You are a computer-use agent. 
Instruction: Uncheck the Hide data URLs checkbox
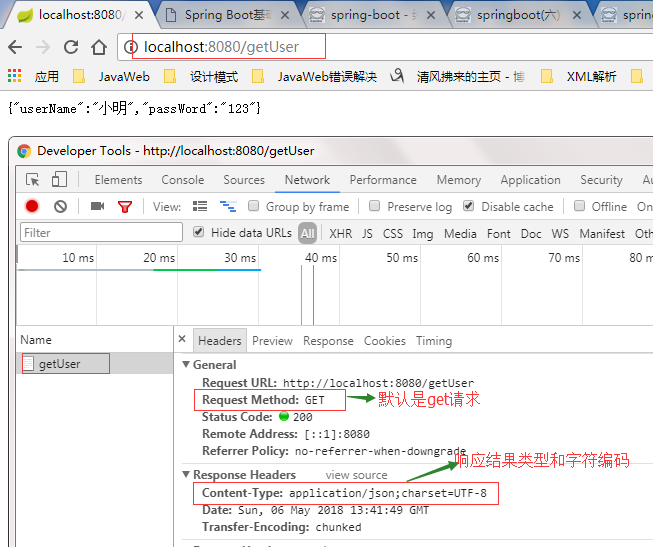199,232
